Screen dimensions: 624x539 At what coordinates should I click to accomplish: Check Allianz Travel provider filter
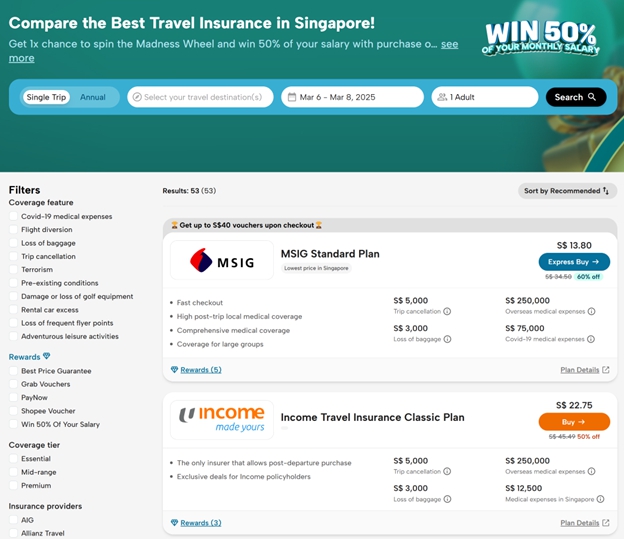(14, 533)
